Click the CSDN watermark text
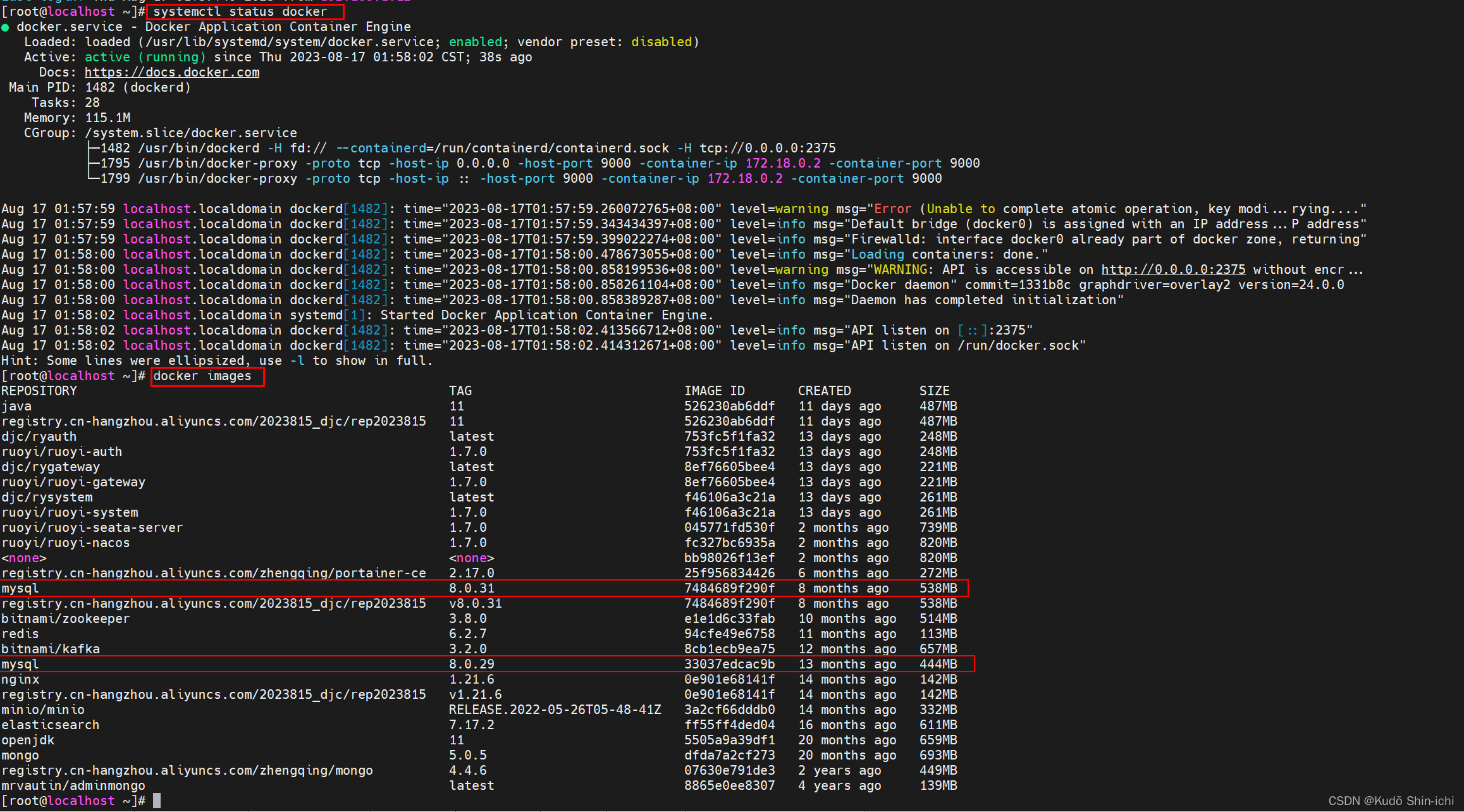This screenshot has height=812, width=1464. point(1390,801)
